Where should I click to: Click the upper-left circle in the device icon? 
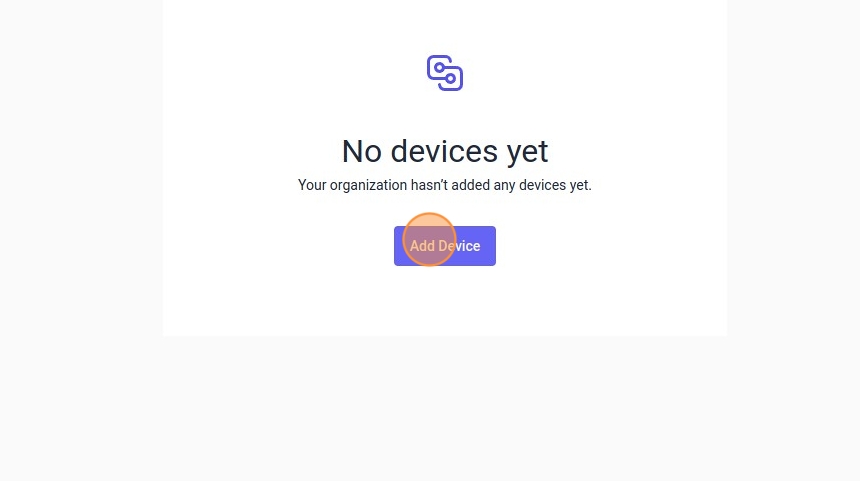pyautogui.click(x=439, y=67)
